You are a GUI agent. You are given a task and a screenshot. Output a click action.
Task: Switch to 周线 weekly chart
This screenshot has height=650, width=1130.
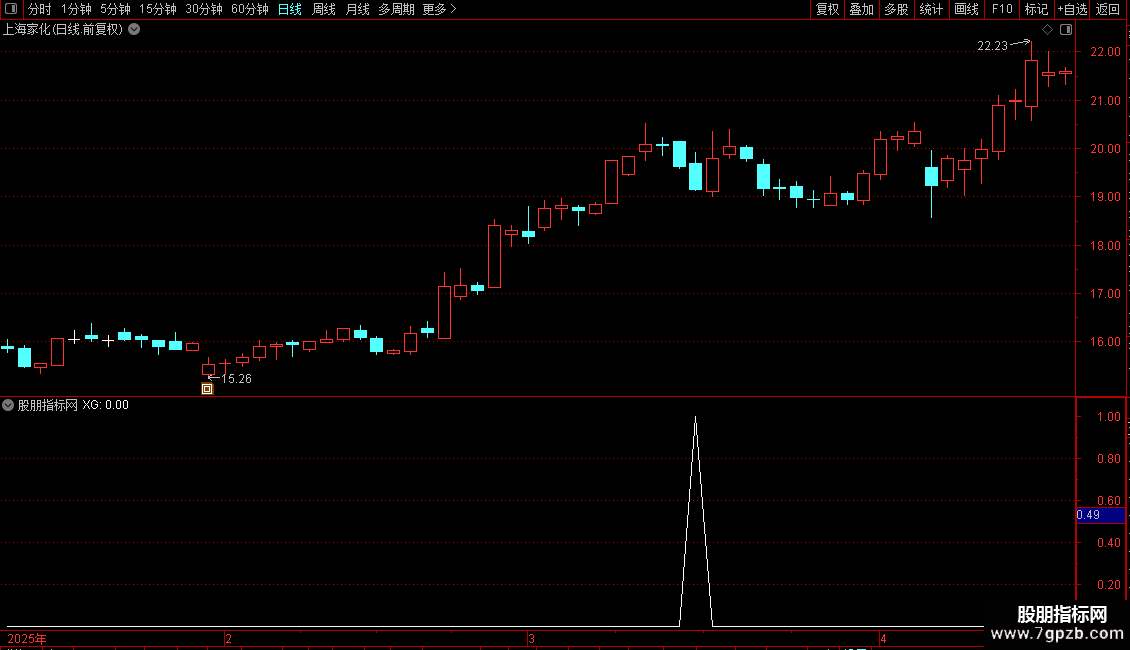324,9
